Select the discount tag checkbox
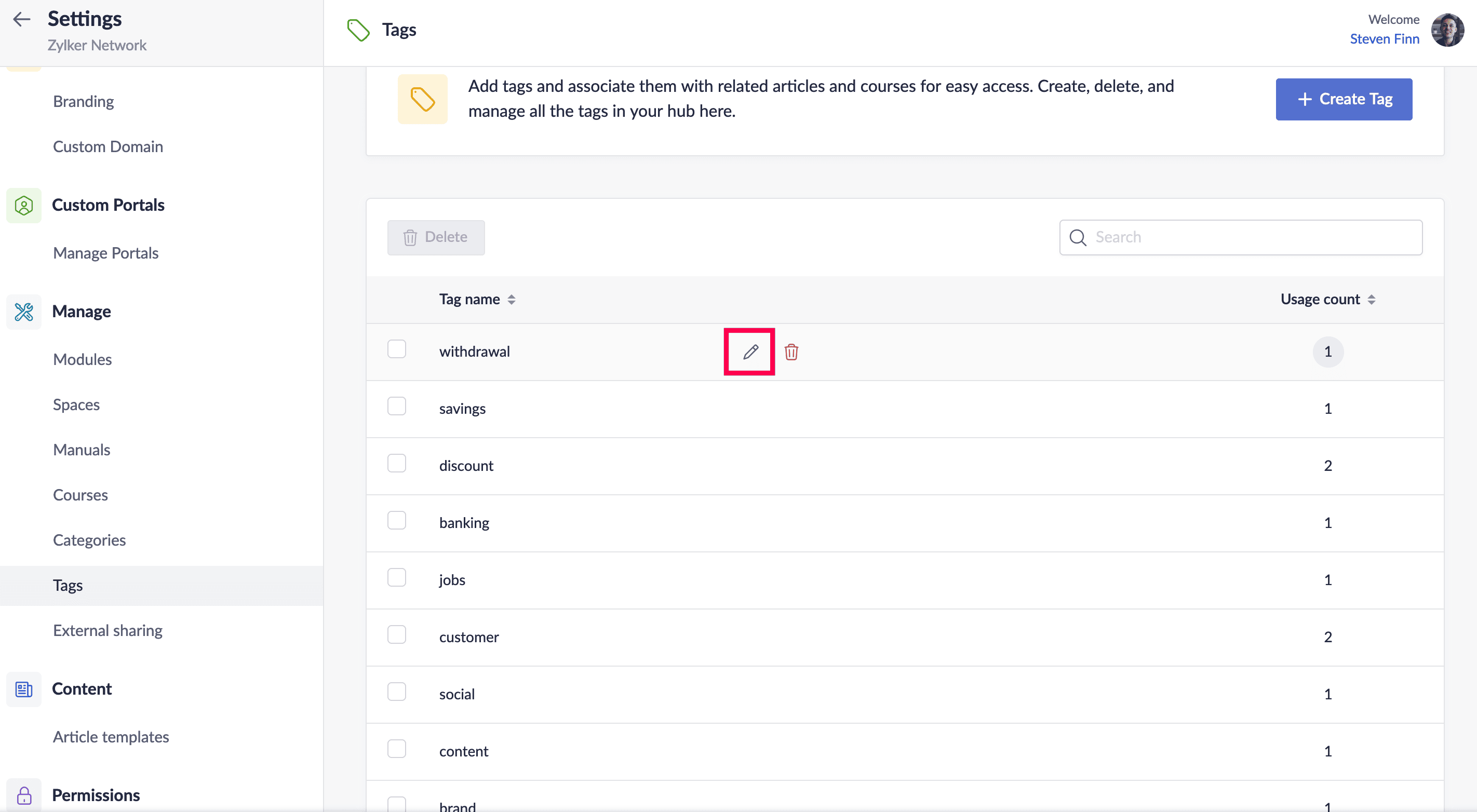Image resolution: width=1477 pixels, height=812 pixels. pos(396,463)
